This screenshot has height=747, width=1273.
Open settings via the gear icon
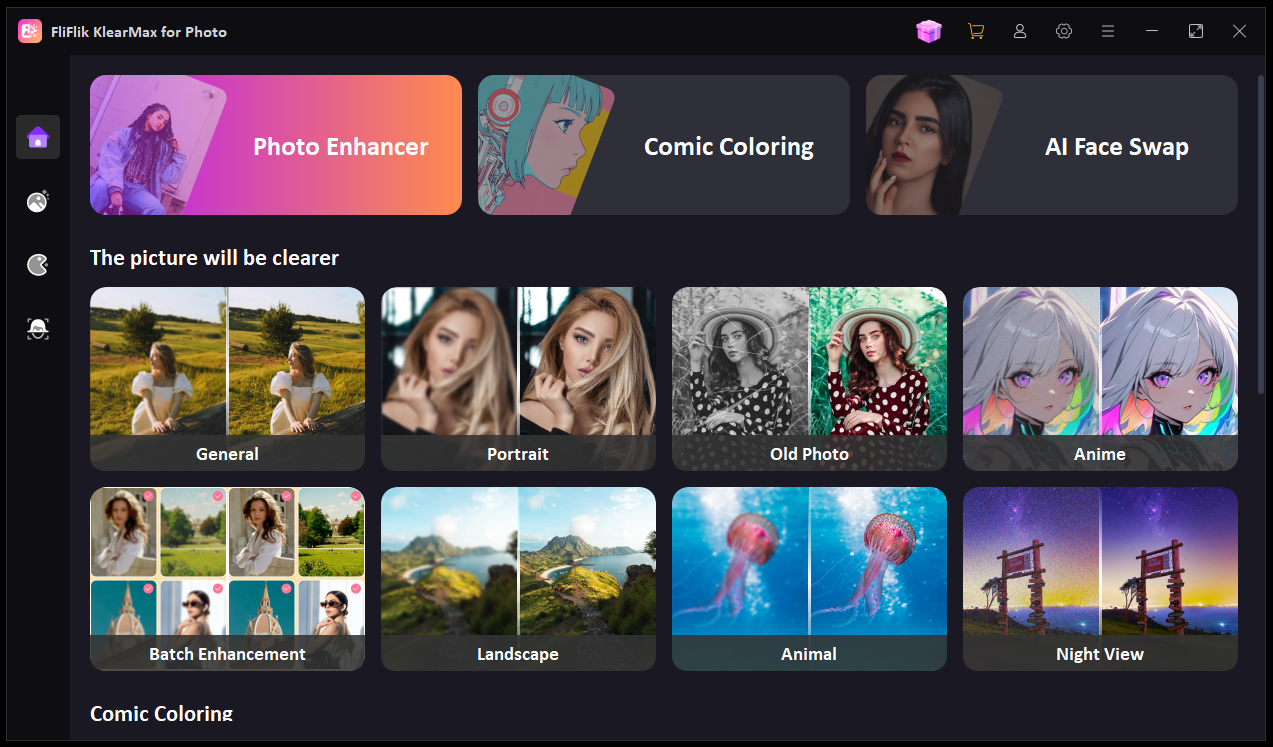[x=1064, y=31]
